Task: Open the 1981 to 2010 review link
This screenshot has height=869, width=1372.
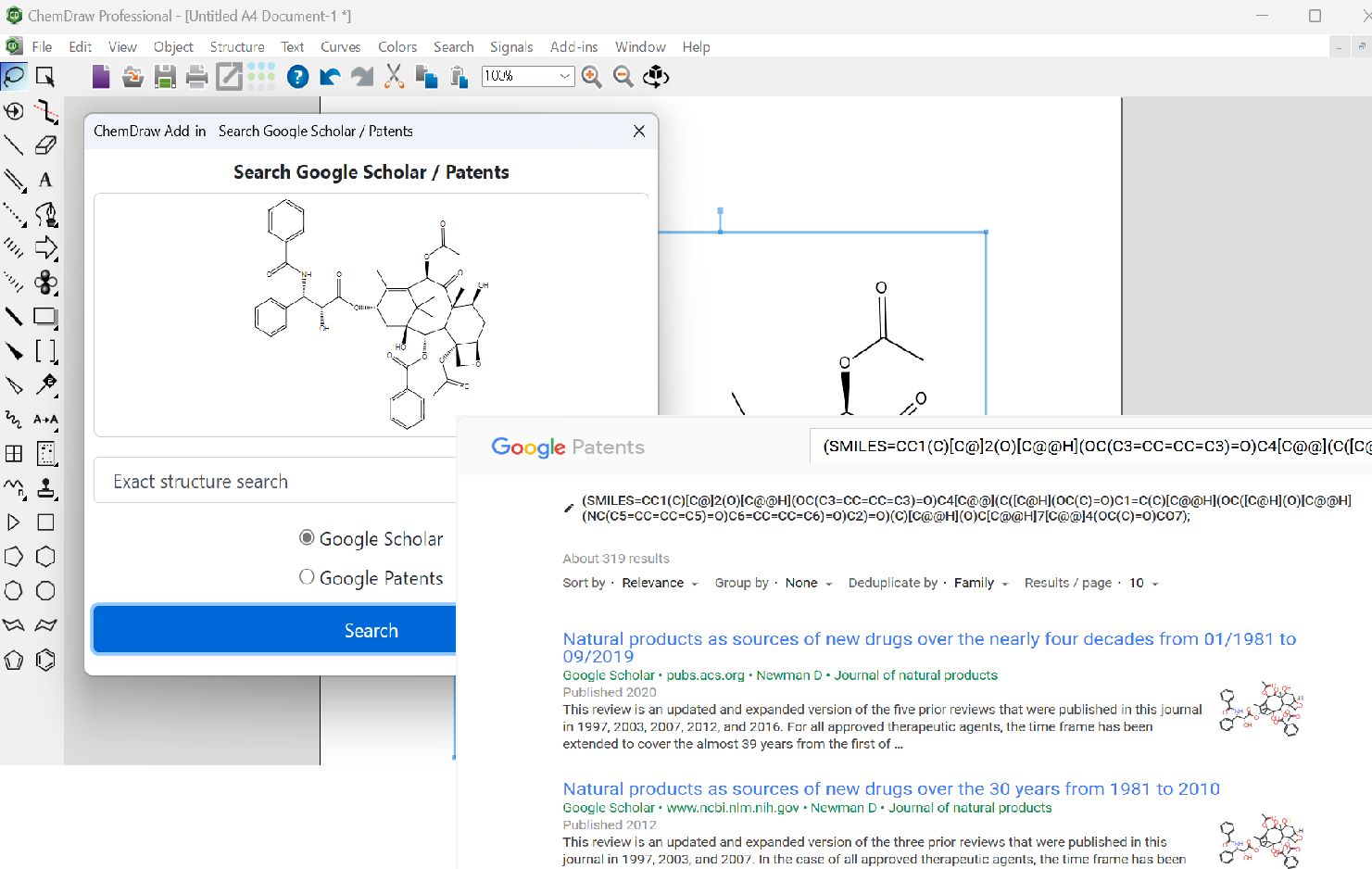Action: tap(890, 788)
